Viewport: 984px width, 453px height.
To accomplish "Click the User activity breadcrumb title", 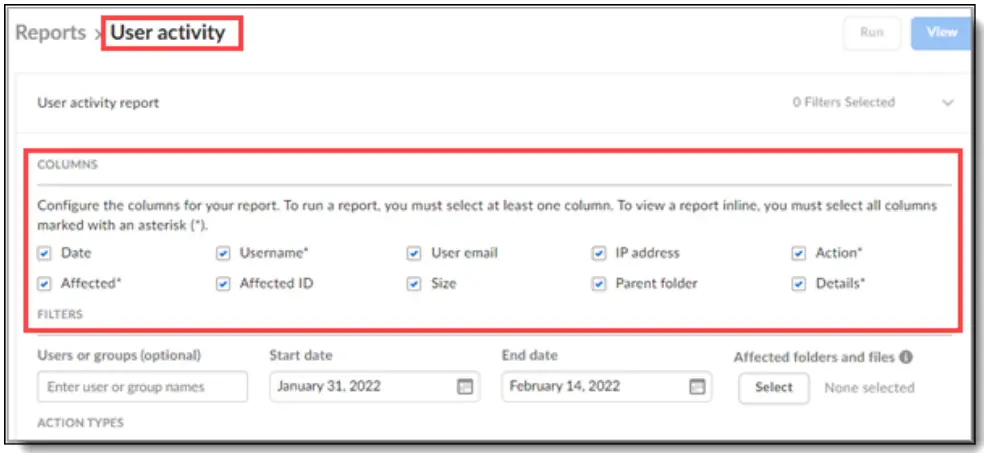I will (168, 33).
